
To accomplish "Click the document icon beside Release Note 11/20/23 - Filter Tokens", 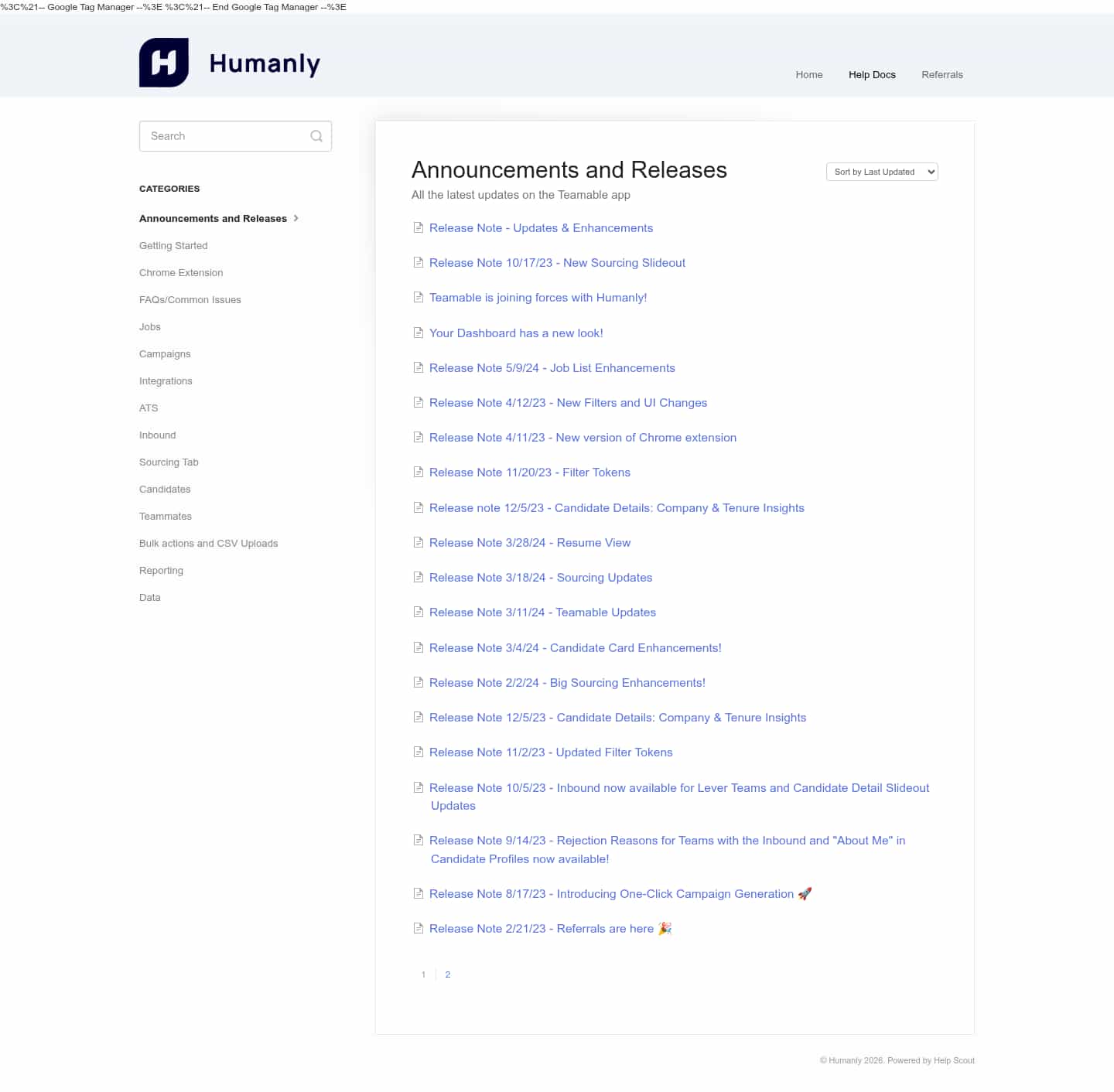I will tap(419, 472).
